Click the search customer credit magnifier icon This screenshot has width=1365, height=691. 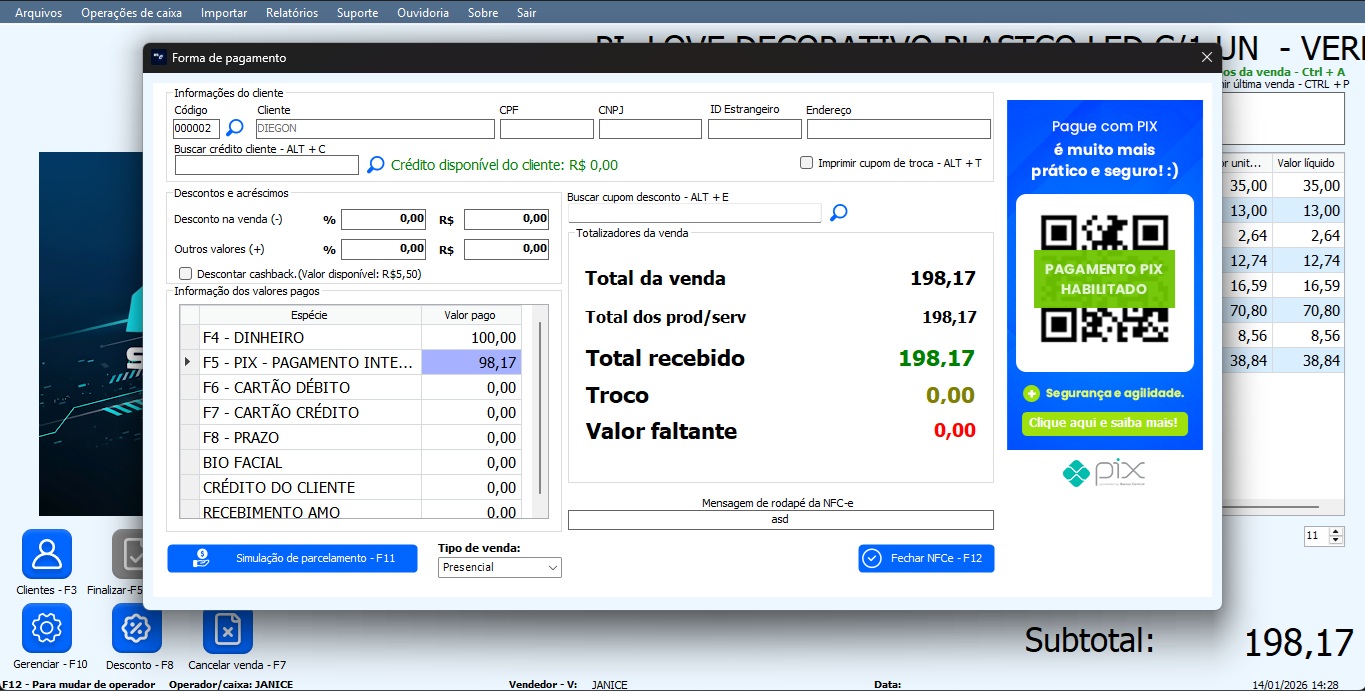(x=375, y=165)
